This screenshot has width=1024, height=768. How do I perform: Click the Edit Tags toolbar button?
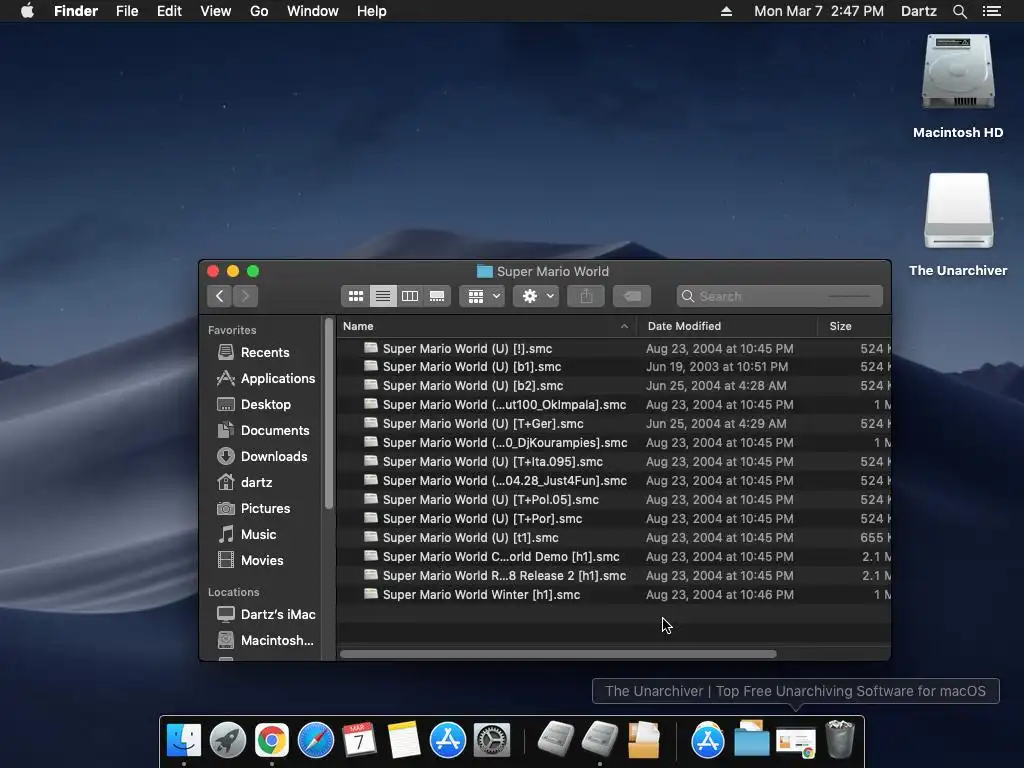point(632,296)
